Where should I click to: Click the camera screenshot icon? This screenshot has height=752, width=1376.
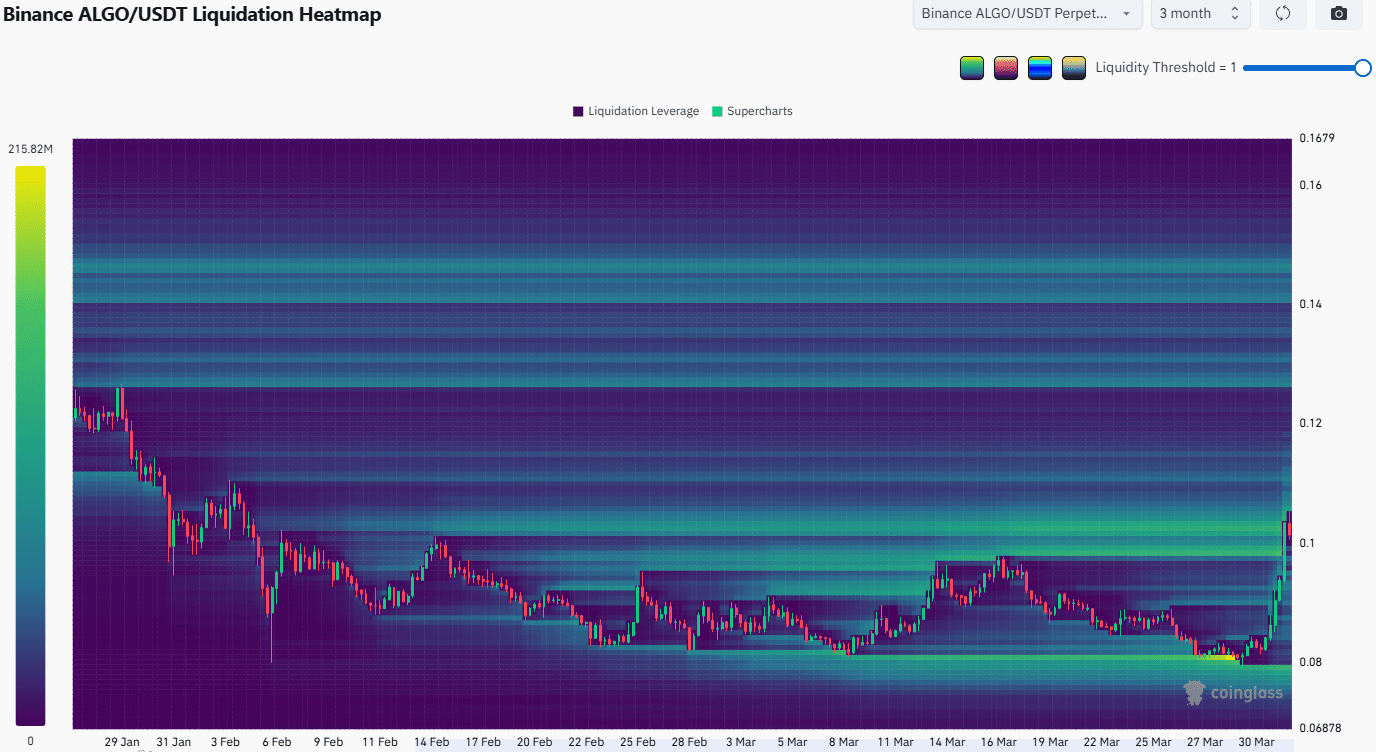pos(1339,14)
